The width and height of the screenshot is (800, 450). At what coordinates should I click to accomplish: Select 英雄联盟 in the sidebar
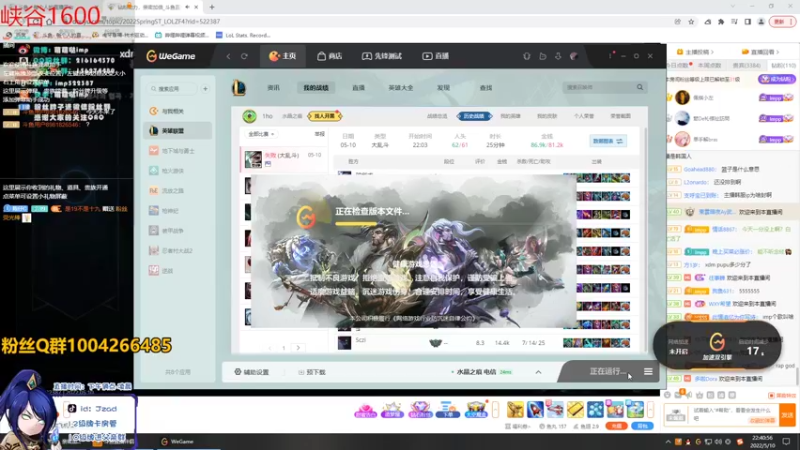pos(178,131)
